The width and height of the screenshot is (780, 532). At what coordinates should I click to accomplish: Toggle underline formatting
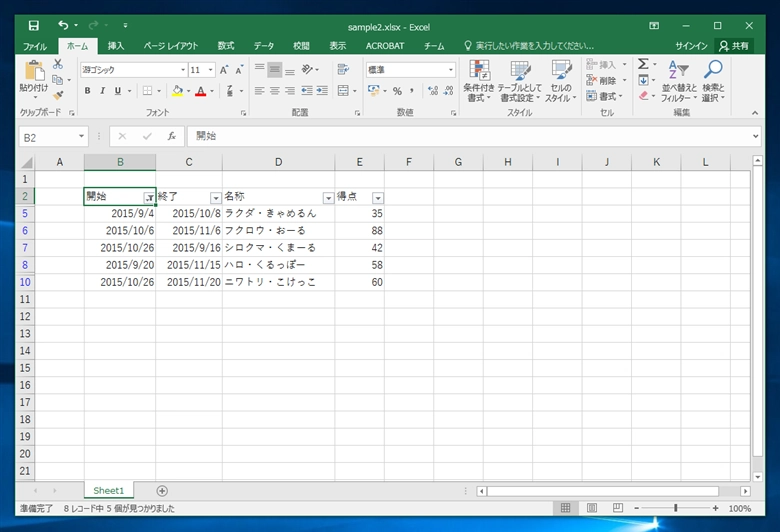pyautogui.click(x=118, y=91)
